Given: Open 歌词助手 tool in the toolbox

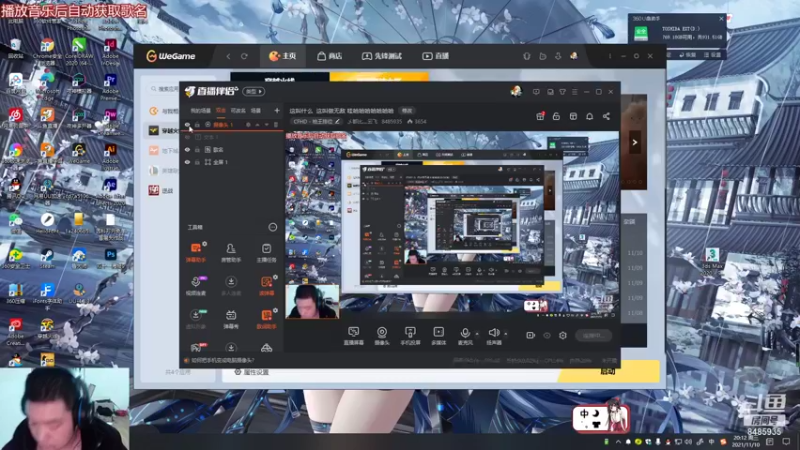Looking at the screenshot, I should coord(266,319).
